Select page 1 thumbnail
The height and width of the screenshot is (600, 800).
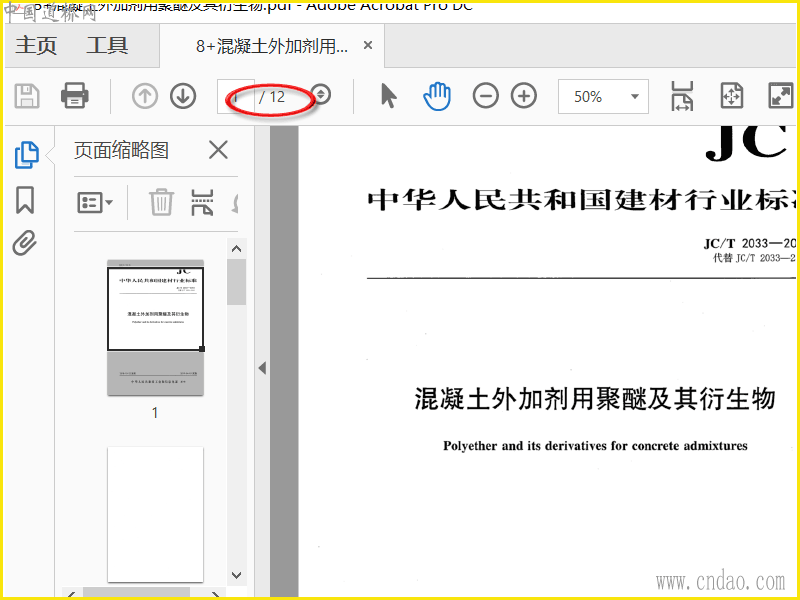(155, 327)
